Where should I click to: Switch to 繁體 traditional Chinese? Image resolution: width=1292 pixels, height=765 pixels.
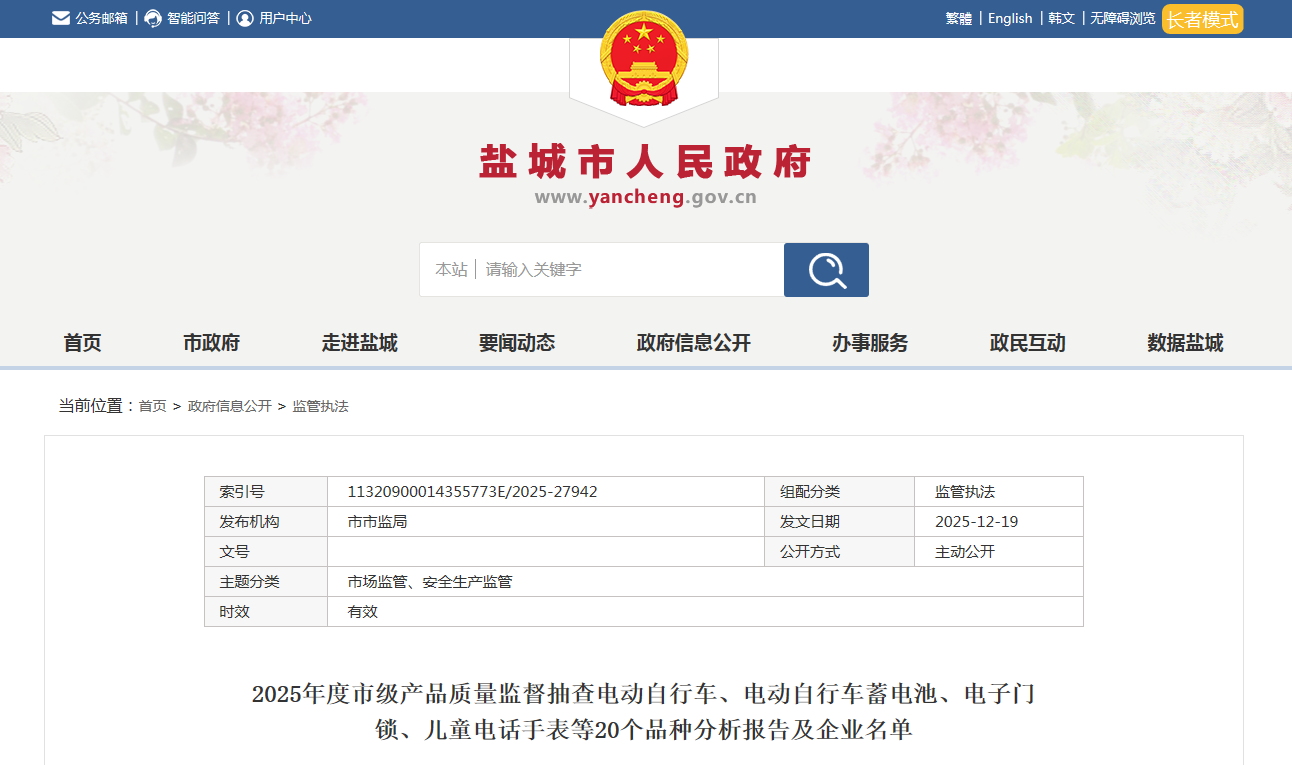(959, 18)
